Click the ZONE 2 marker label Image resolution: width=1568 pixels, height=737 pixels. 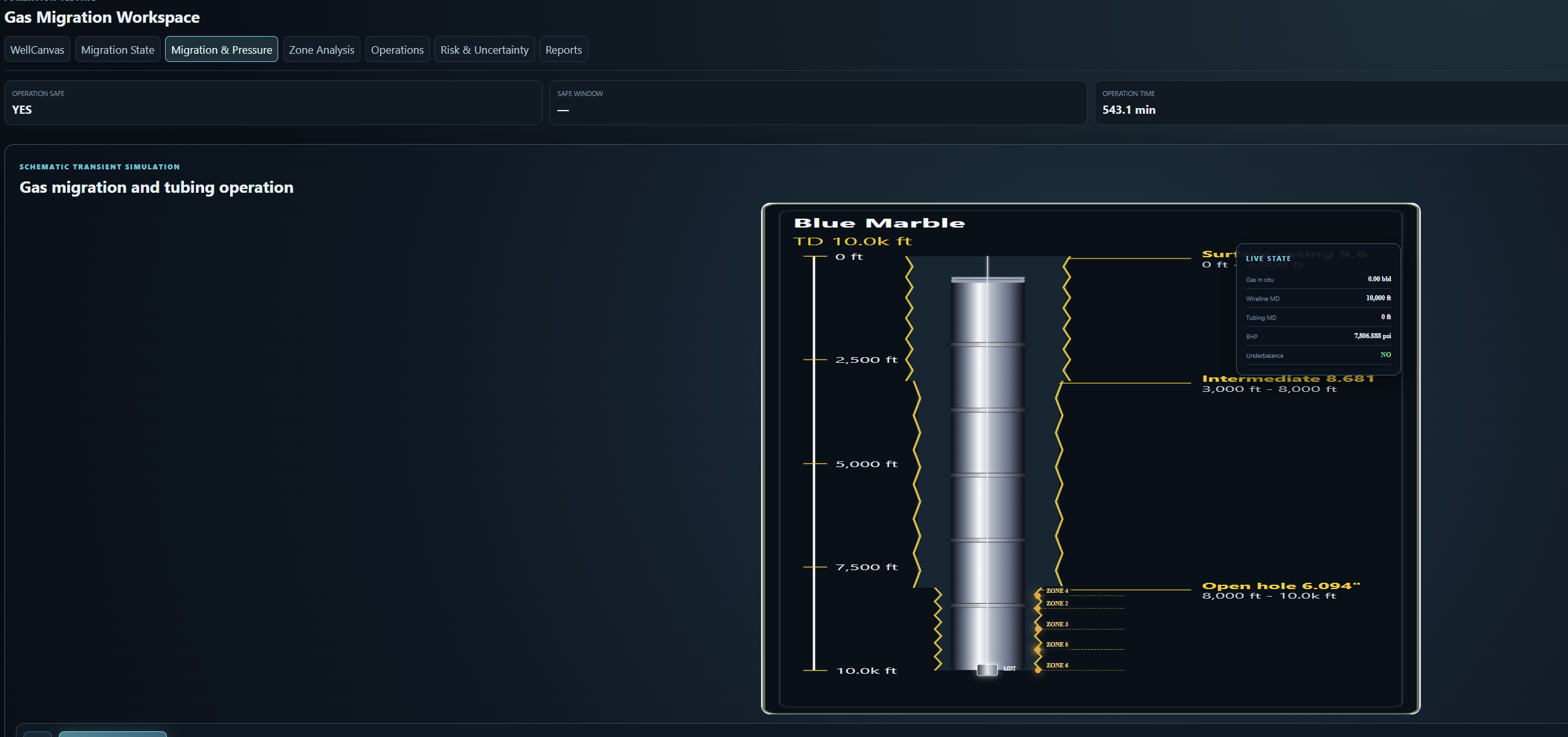1057,604
